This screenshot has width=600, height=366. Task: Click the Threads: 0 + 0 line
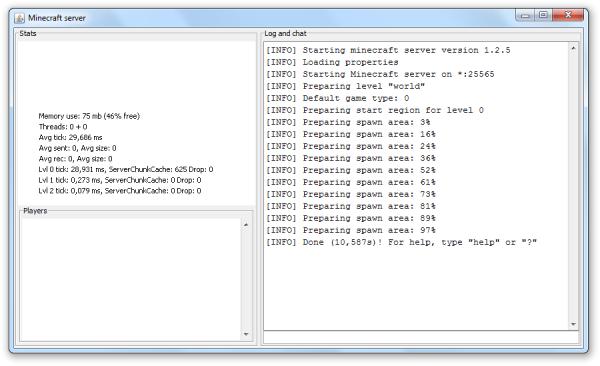click(63, 127)
